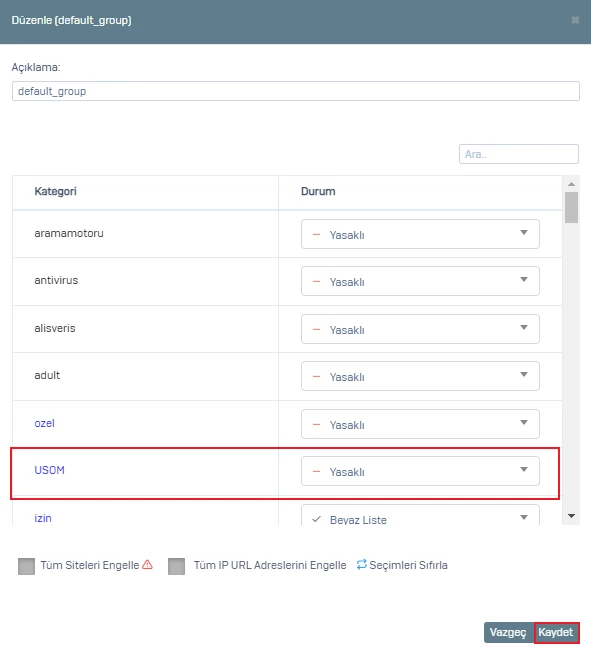Click the Kategori column header
This screenshot has height=655, width=591.
tap(56, 191)
